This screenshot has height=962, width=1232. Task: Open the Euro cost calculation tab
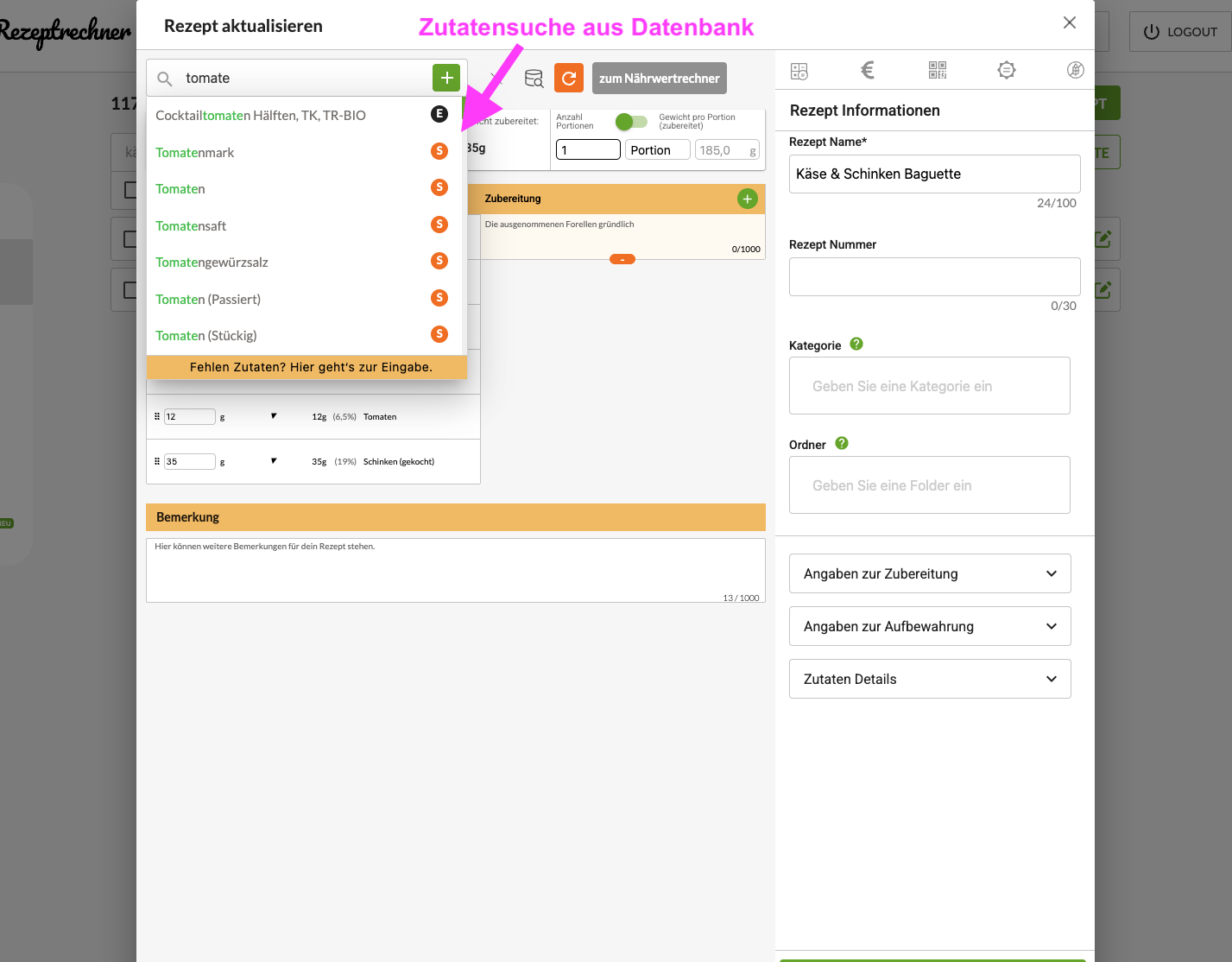[868, 71]
